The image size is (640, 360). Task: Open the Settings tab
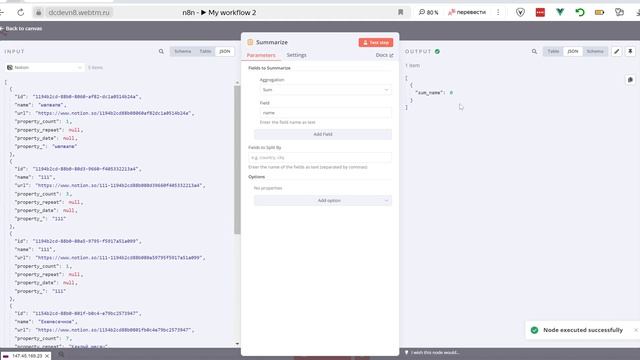tap(296, 55)
